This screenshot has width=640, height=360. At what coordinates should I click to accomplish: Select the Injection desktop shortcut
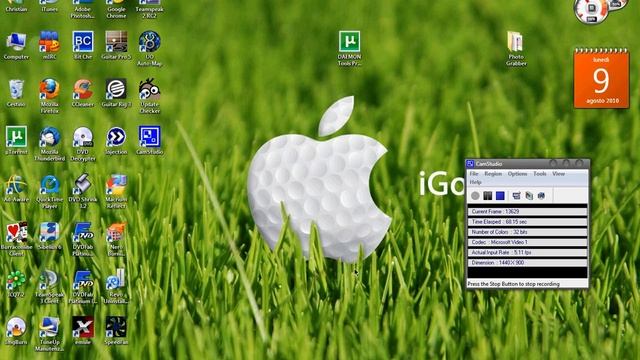116,141
